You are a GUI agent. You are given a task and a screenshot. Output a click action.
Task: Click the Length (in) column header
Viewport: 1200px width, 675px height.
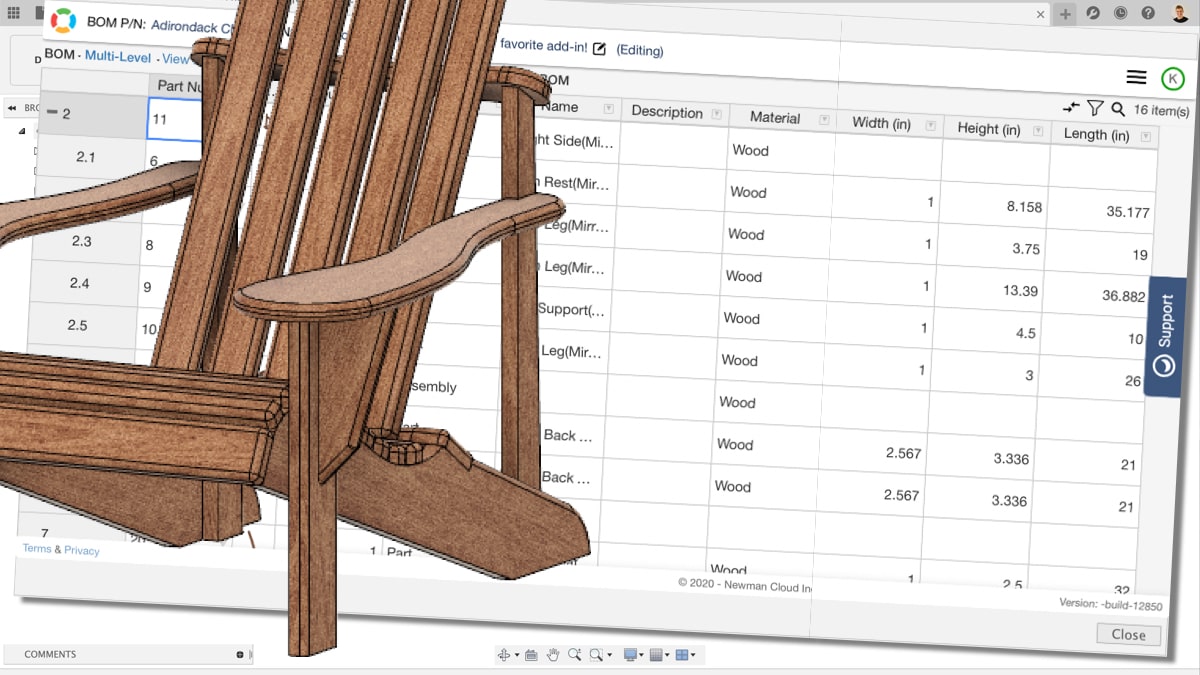(x=1104, y=134)
